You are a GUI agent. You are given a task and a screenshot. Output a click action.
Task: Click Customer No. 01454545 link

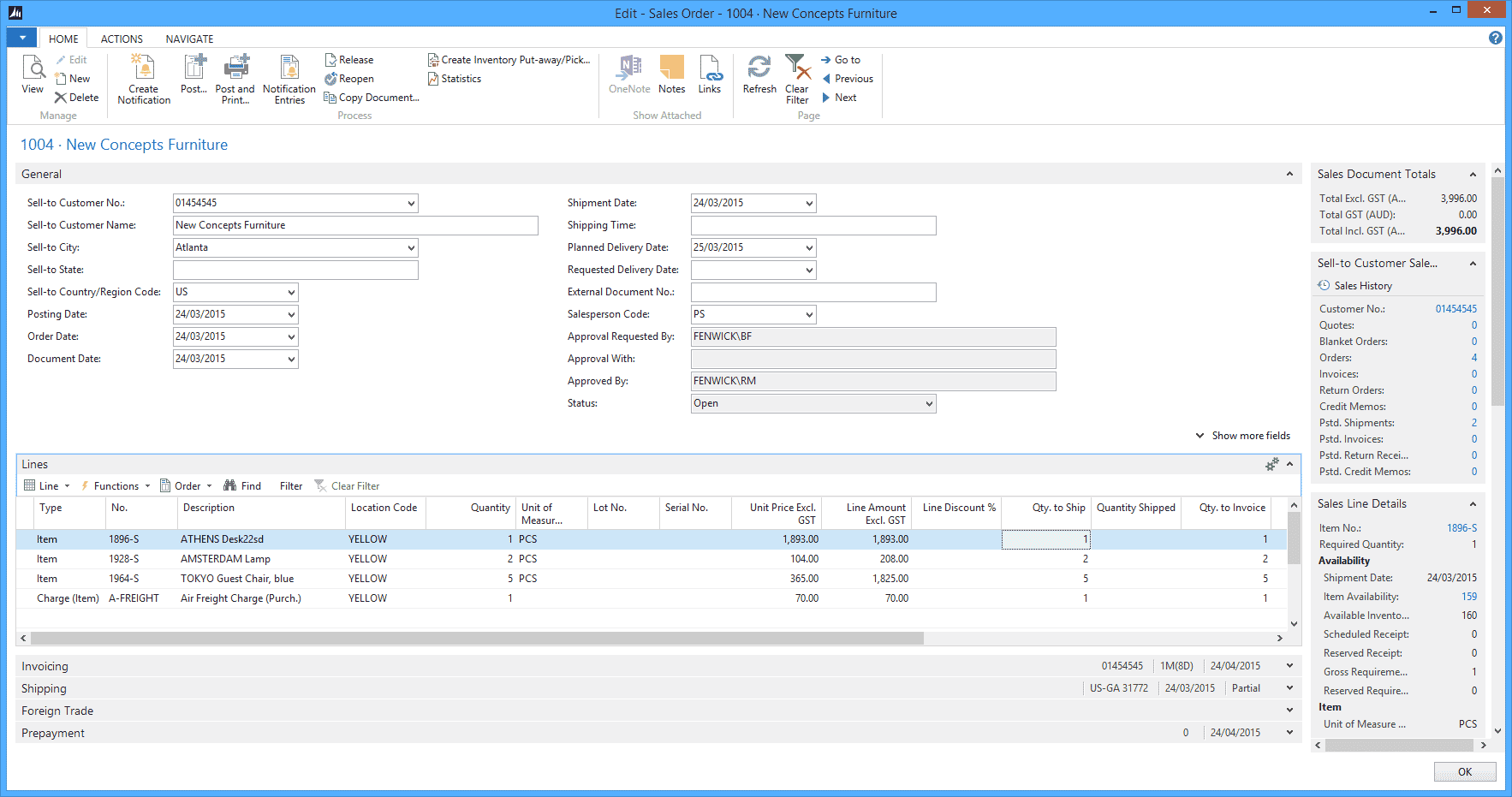point(1456,309)
